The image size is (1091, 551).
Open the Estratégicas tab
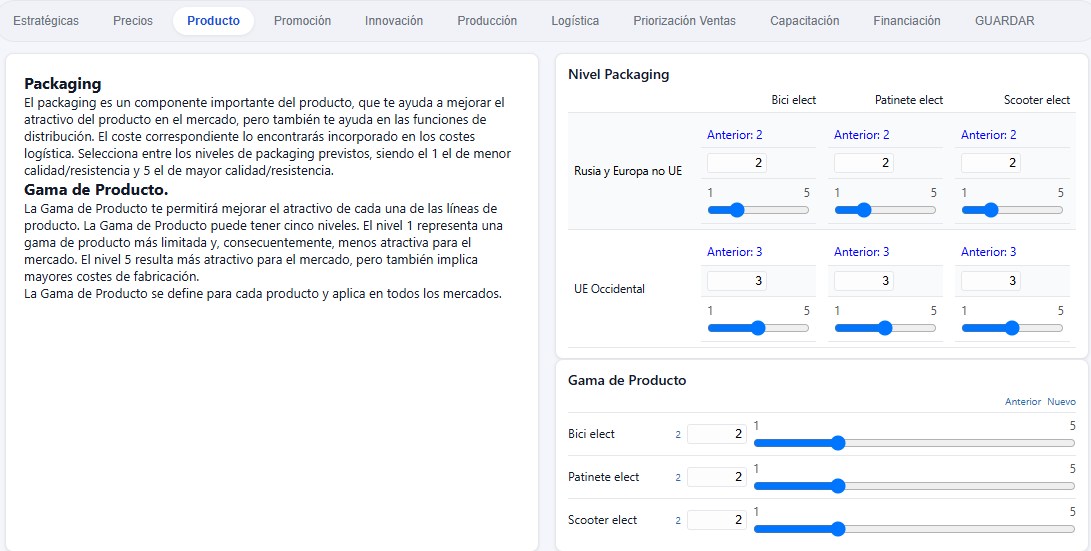(46, 21)
